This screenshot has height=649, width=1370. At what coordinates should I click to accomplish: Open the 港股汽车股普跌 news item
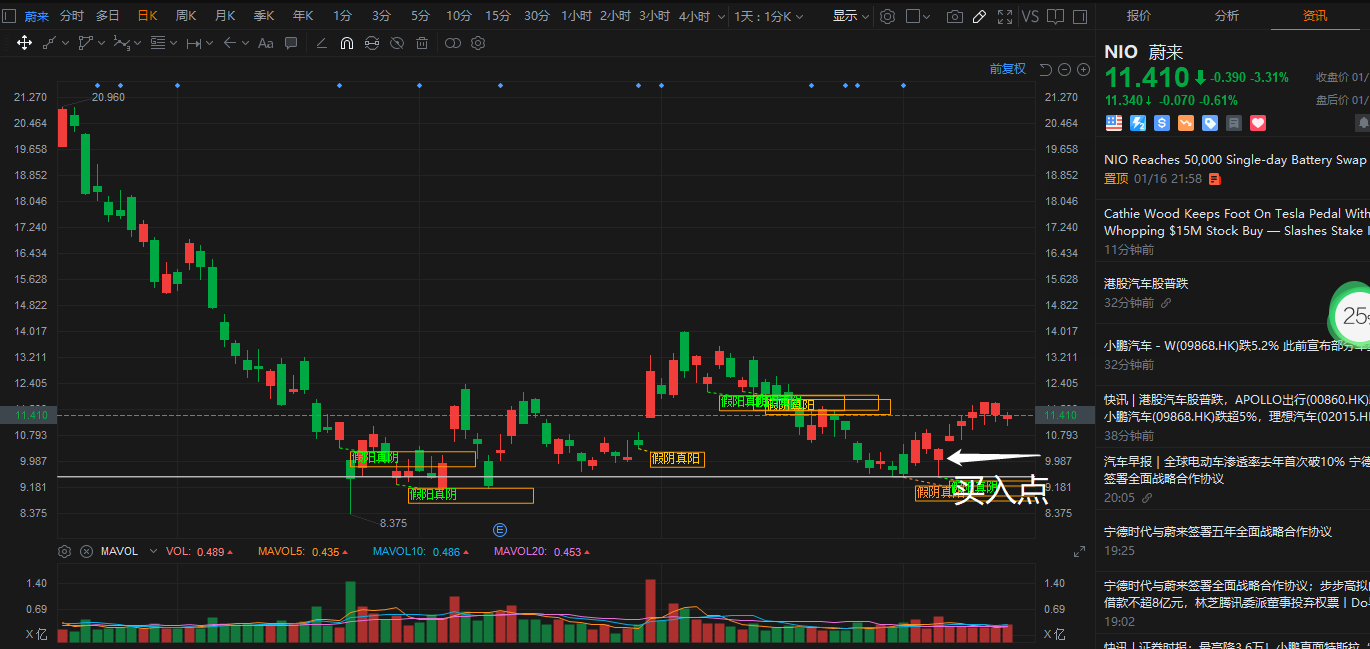coord(1146,284)
